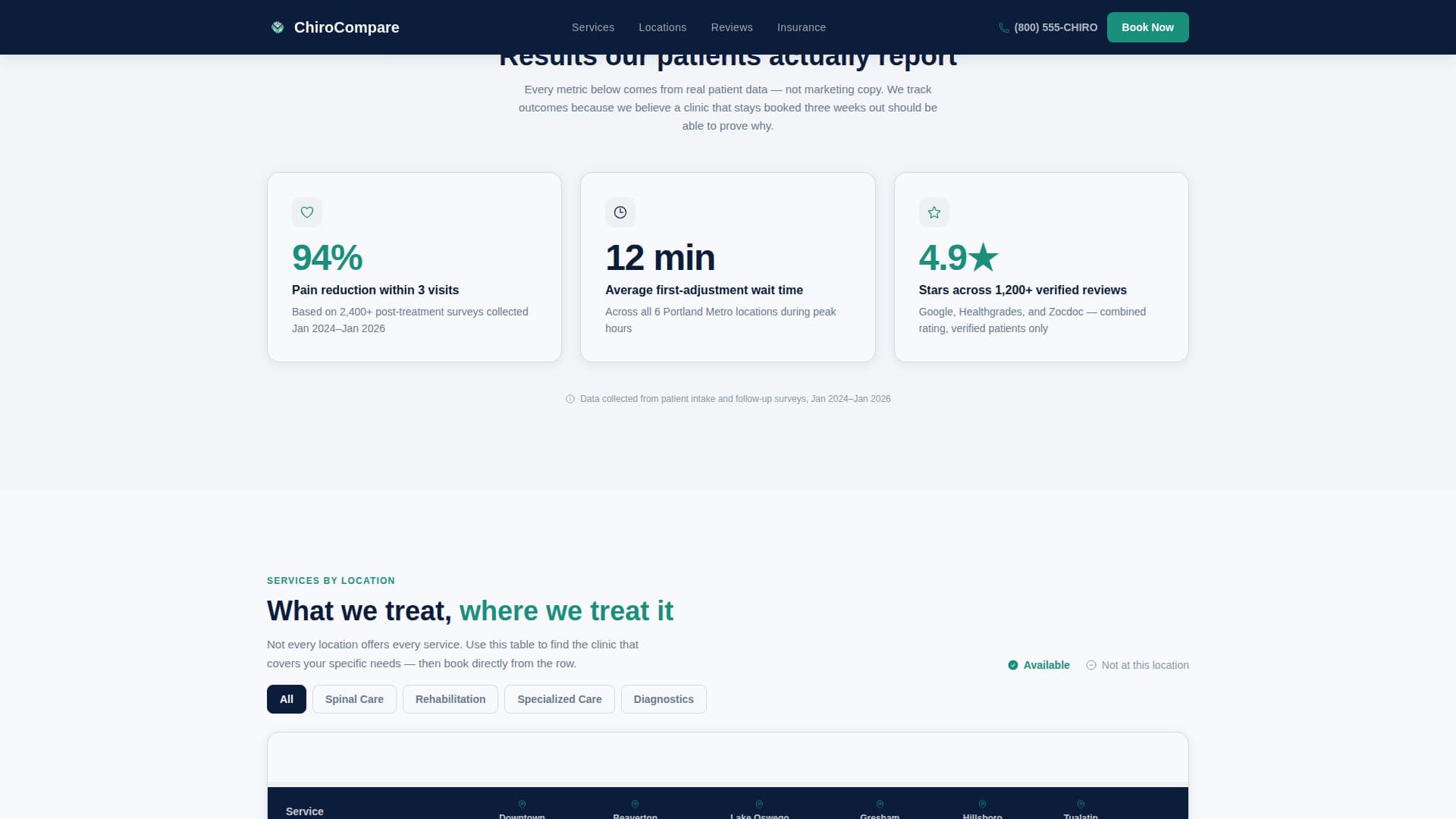Select the All services filter
The width and height of the screenshot is (1456, 819).
[286, 698]
